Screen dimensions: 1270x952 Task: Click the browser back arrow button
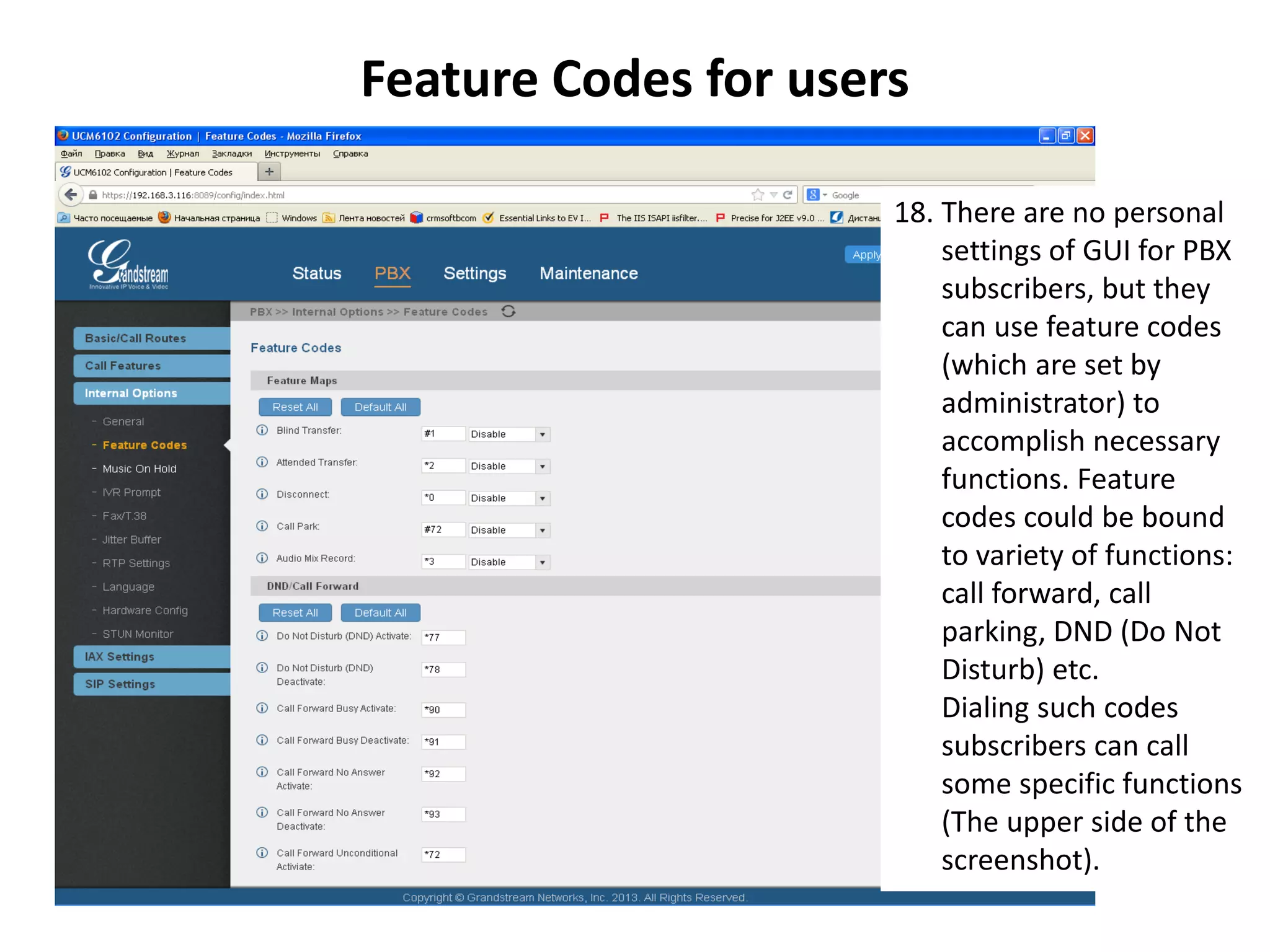coord(71,195)
